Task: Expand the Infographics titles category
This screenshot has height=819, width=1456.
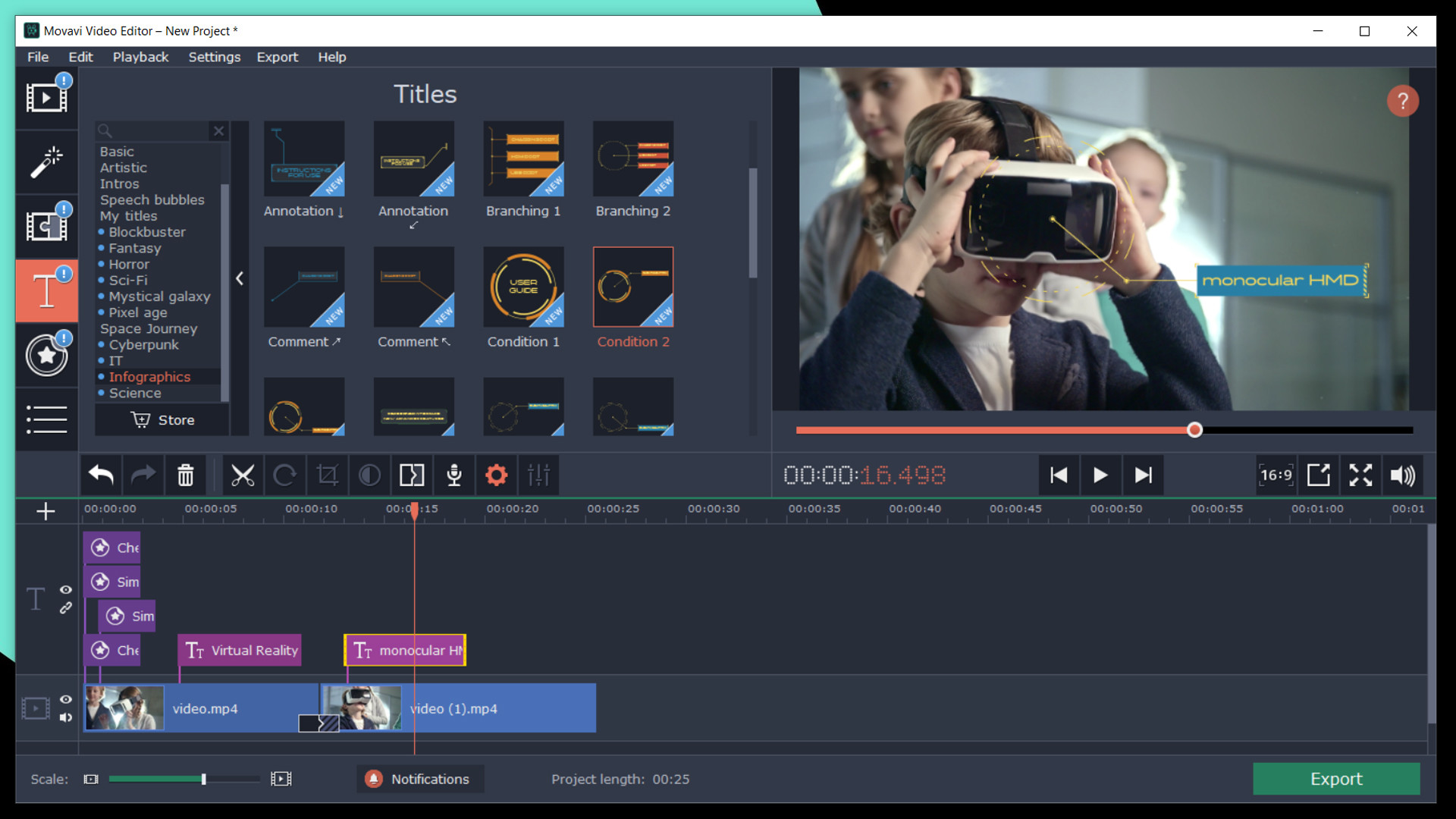Action: point(150,377)
